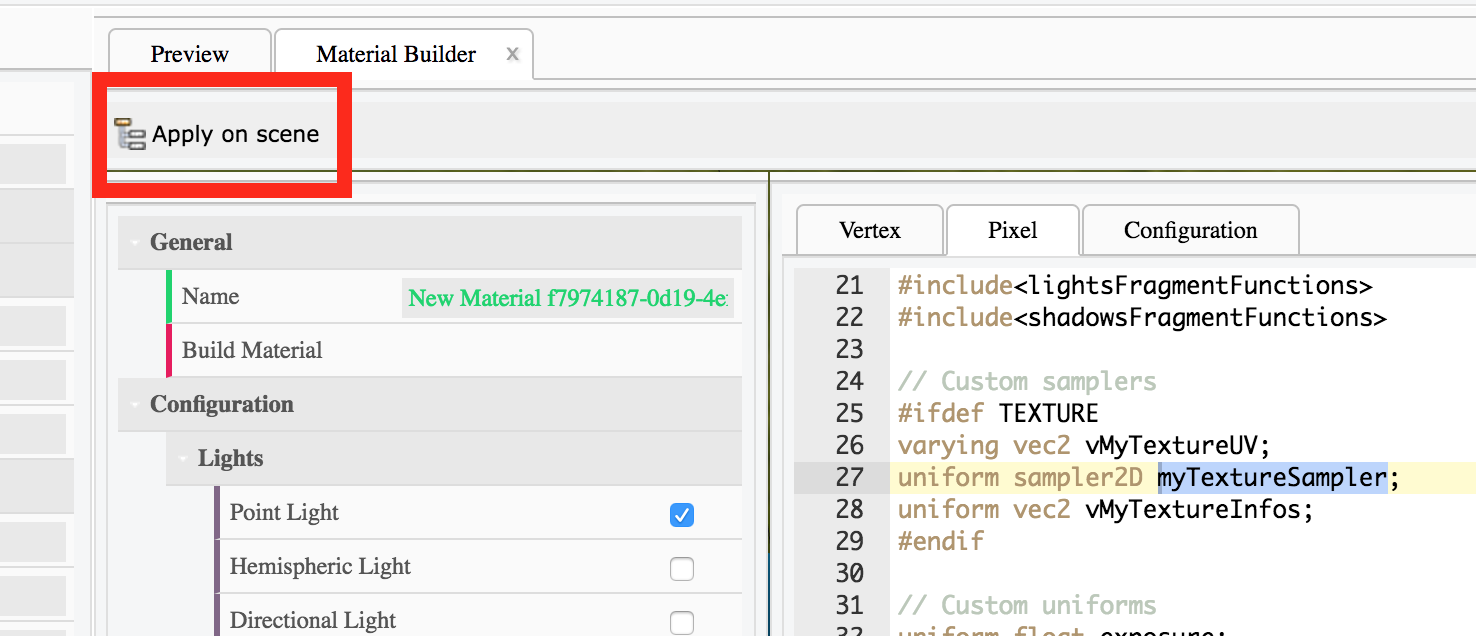Switch to the Preview tab

[x=189, y=54]
